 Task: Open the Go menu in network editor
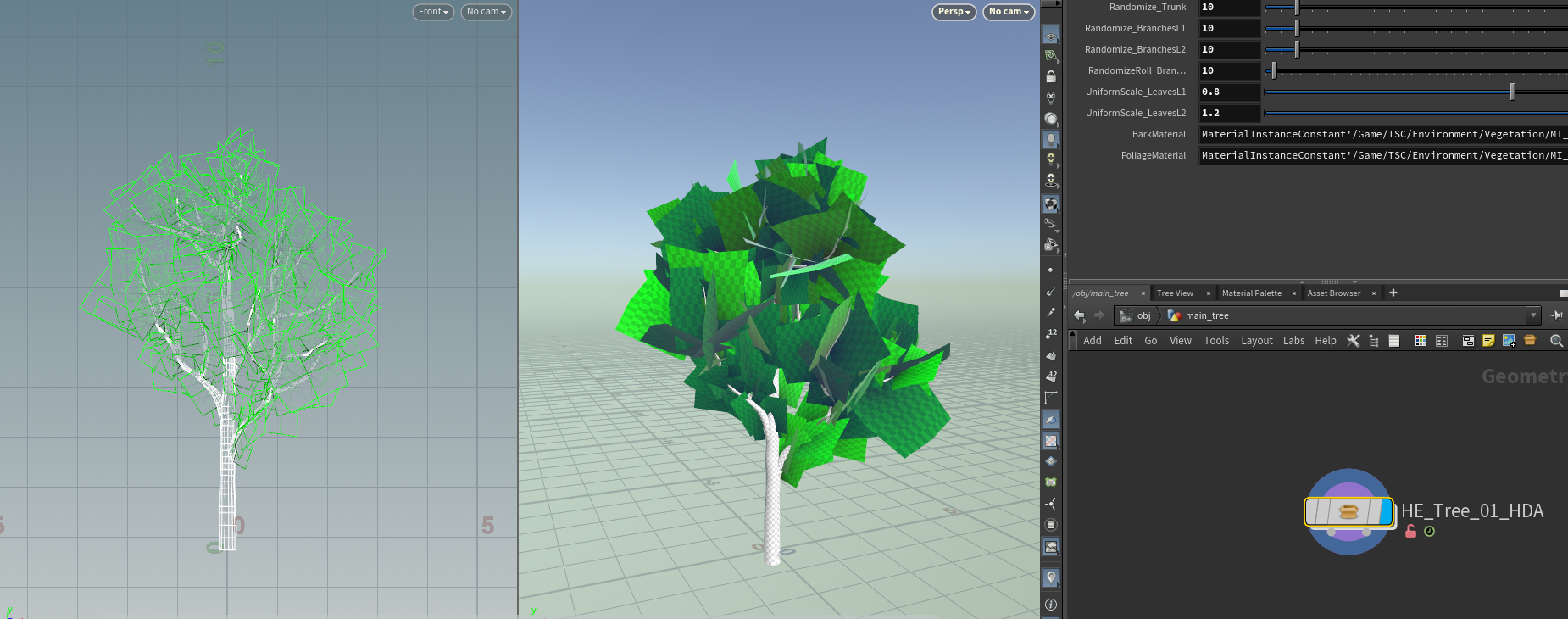1151,341
